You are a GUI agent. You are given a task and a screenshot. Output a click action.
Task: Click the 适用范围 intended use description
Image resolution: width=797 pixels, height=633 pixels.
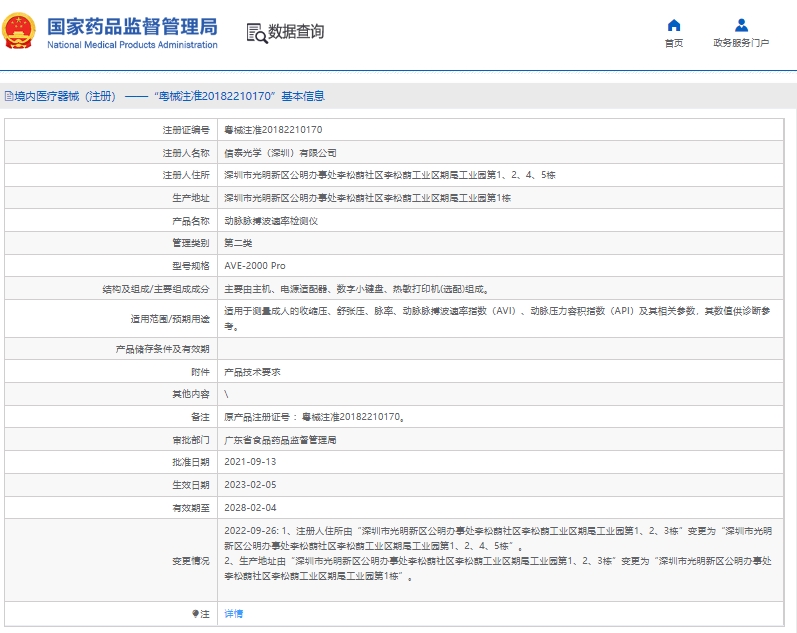tap(498, 318)
